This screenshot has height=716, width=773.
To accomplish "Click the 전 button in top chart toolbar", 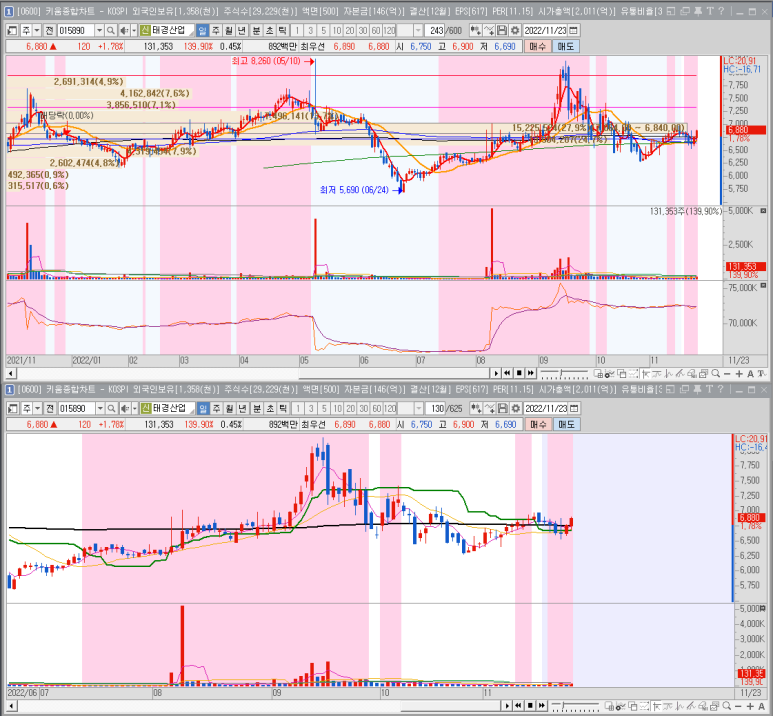I will (49, 31).
